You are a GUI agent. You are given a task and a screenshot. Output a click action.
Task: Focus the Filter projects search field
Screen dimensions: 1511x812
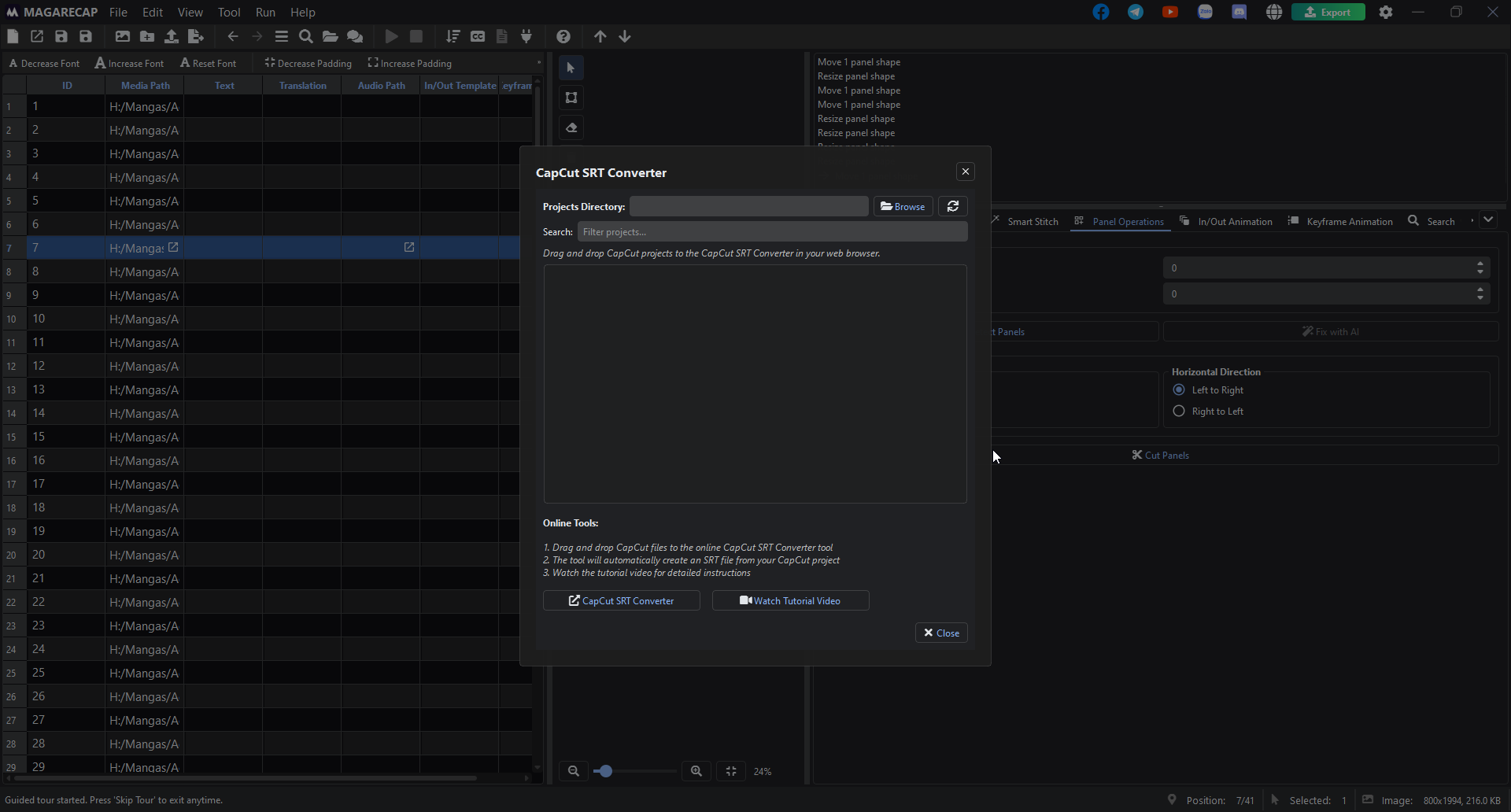(x=773, y=231)
